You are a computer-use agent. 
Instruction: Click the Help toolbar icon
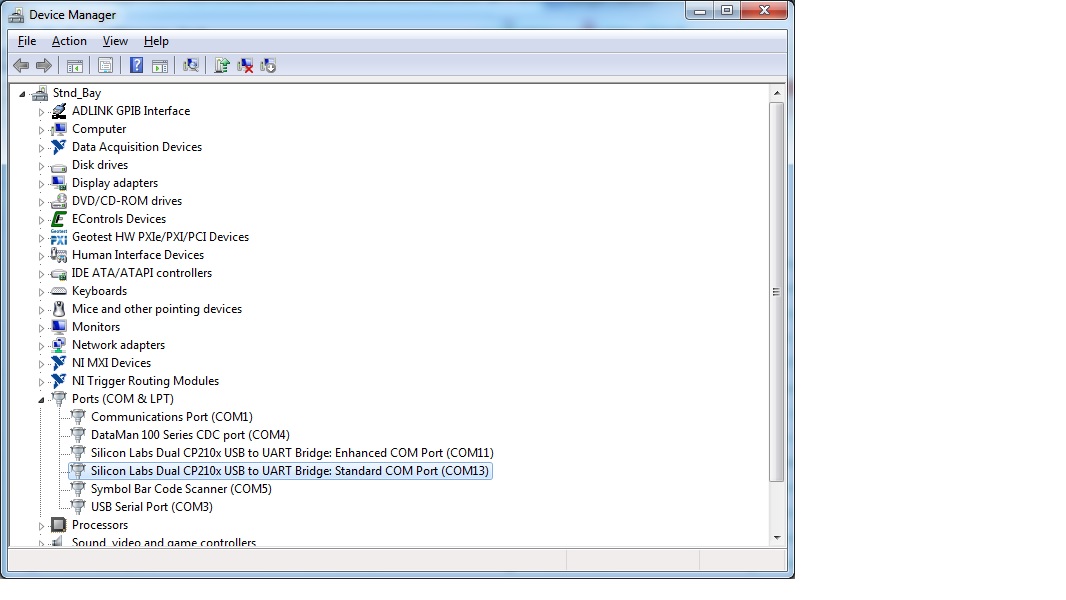(x=136, y=65)
